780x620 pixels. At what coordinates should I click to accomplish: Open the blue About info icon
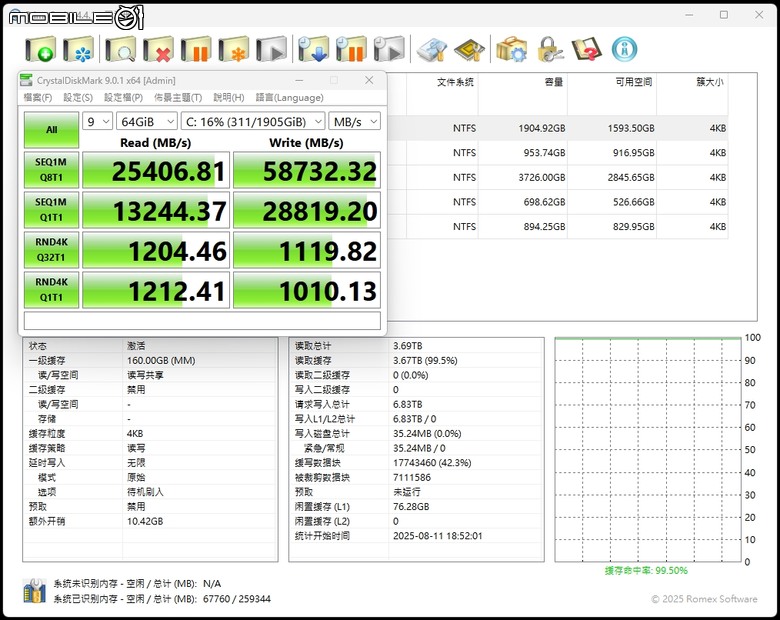pyautogui.click(x=624, y=49)
